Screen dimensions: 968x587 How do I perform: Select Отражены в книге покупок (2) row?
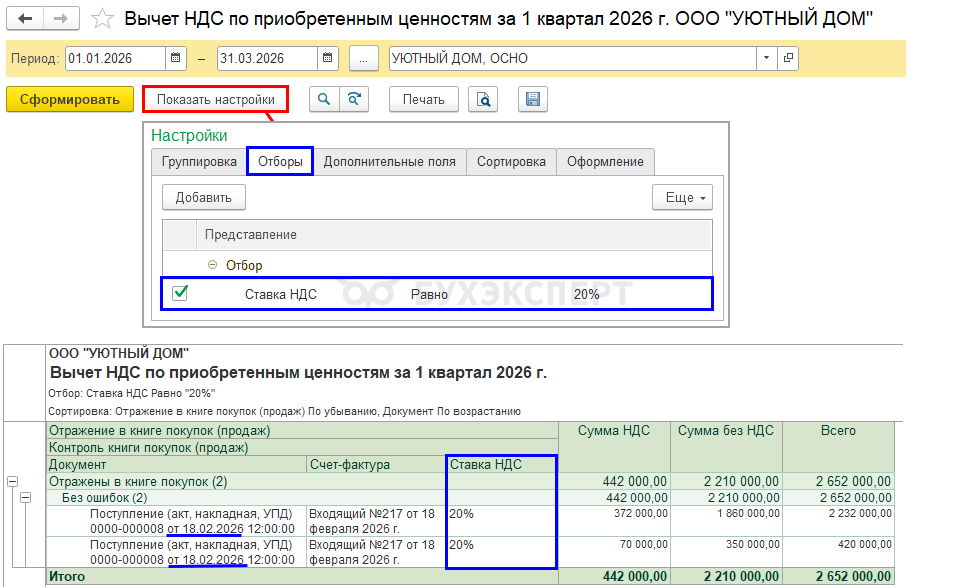138,481
